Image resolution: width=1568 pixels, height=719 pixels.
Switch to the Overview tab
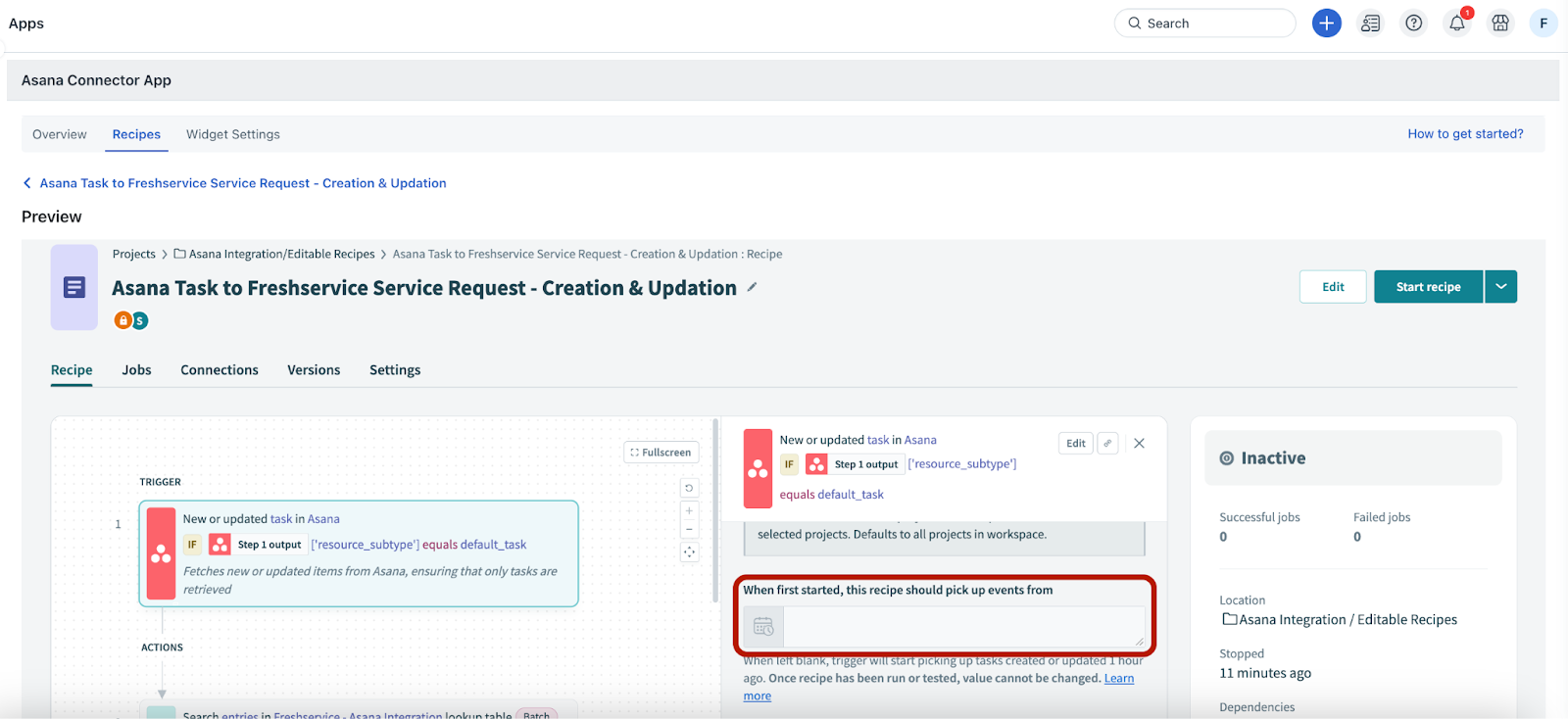tap(60, 134)
